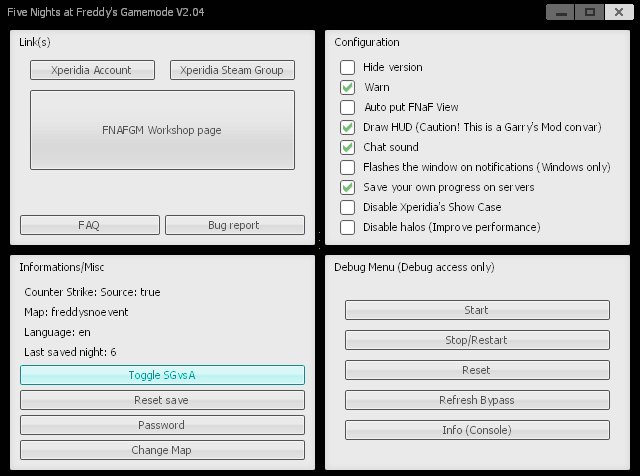Open the Xperidia Steam Group page
The height and width of the screenshot is (476, 640).
(232, 70)
